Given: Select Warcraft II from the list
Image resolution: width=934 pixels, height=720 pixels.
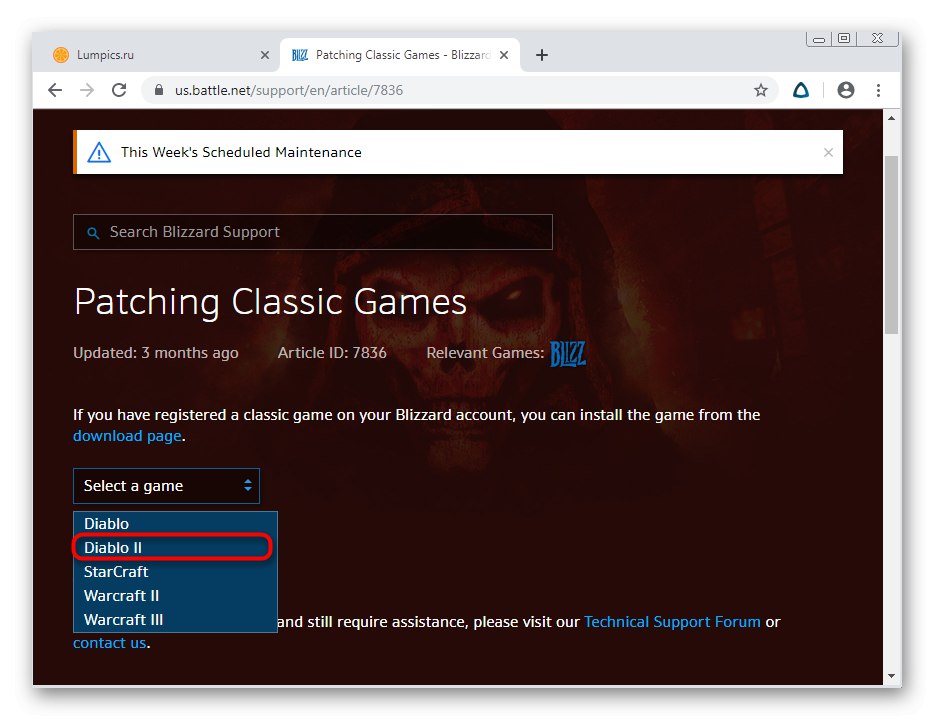Looking at the screenshot, I should (x=175, y=596).
